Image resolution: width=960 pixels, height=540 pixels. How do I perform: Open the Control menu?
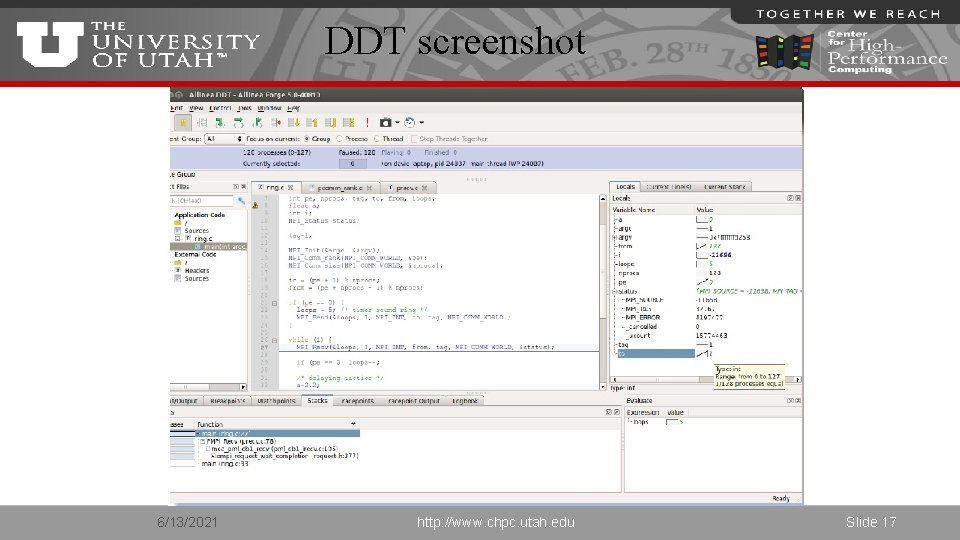click(x=220, y=108)
